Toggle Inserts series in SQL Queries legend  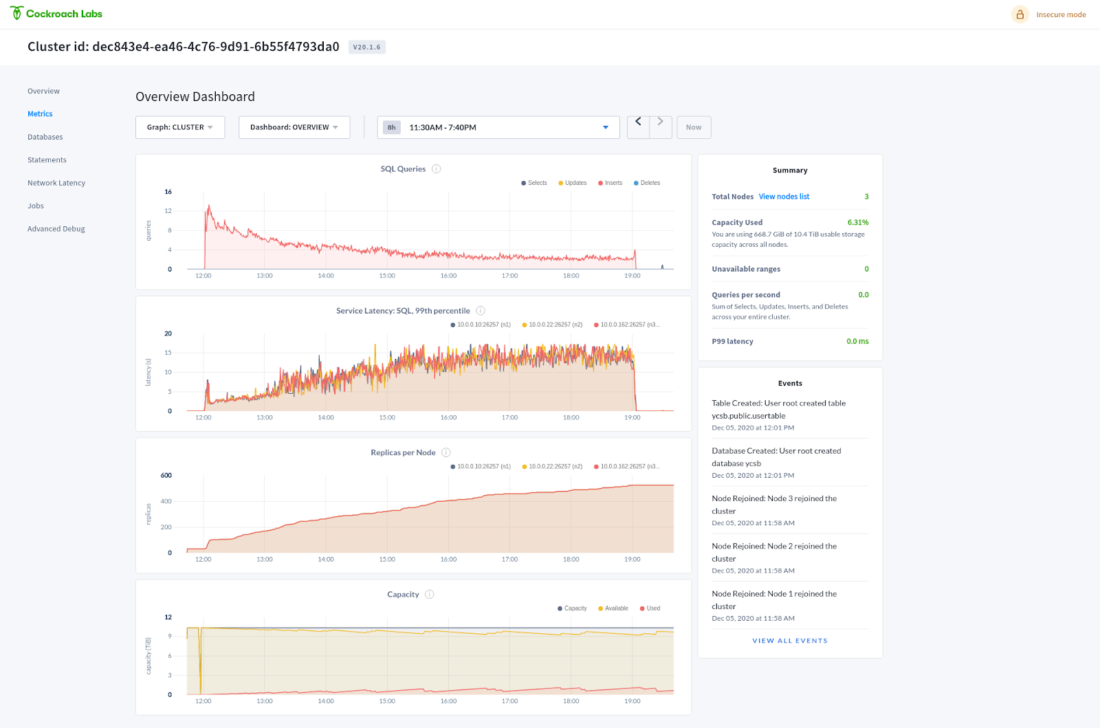[x=610, y=183]
